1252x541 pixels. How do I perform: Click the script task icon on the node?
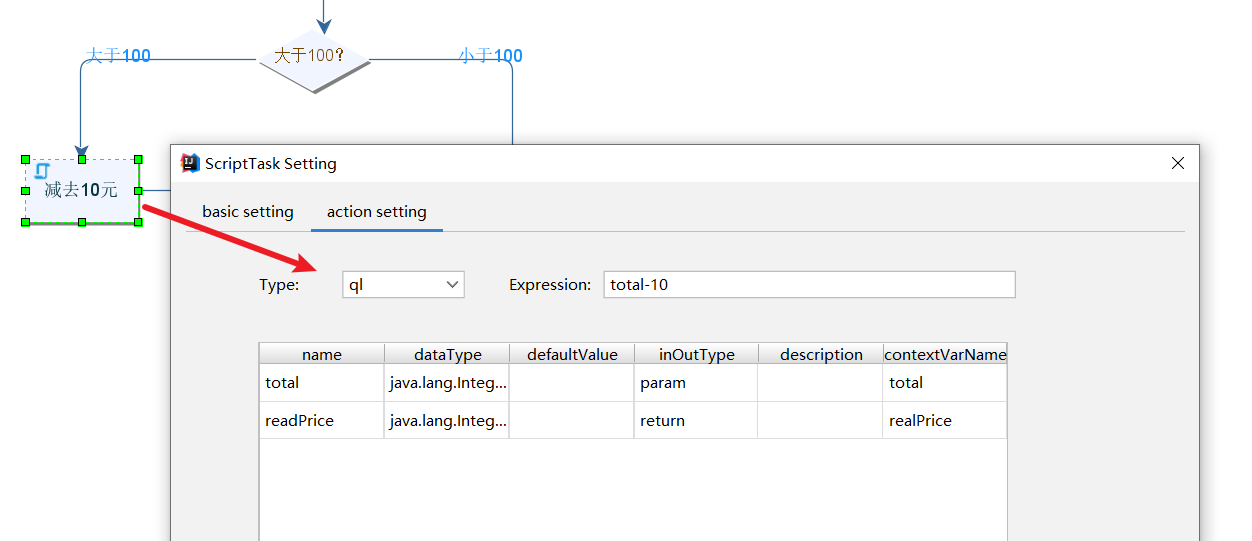click(42, 171)
